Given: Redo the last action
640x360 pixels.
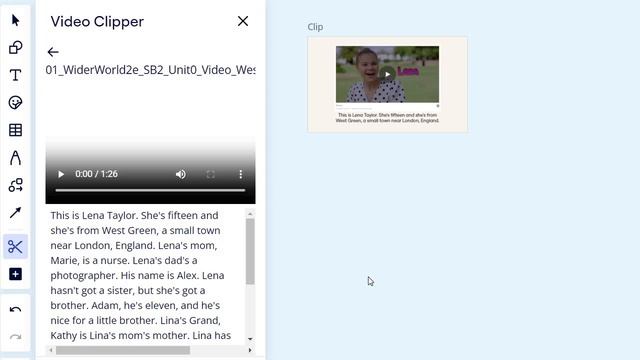Looking at the screenshot, I should pyautogui.click(x=16, y=337).
